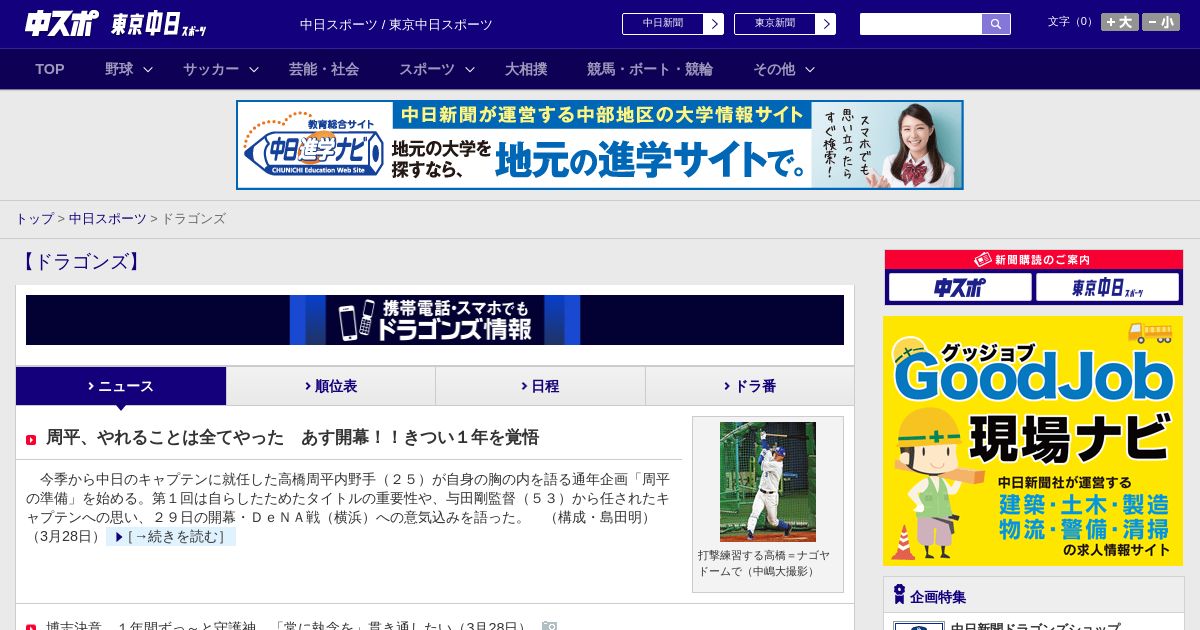Switch to the 日程 tab

click(x=540, y=386)
